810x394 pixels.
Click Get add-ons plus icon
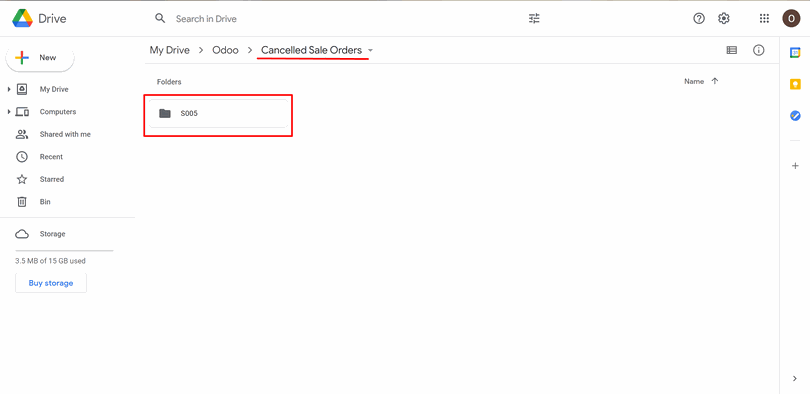point(795,166)
